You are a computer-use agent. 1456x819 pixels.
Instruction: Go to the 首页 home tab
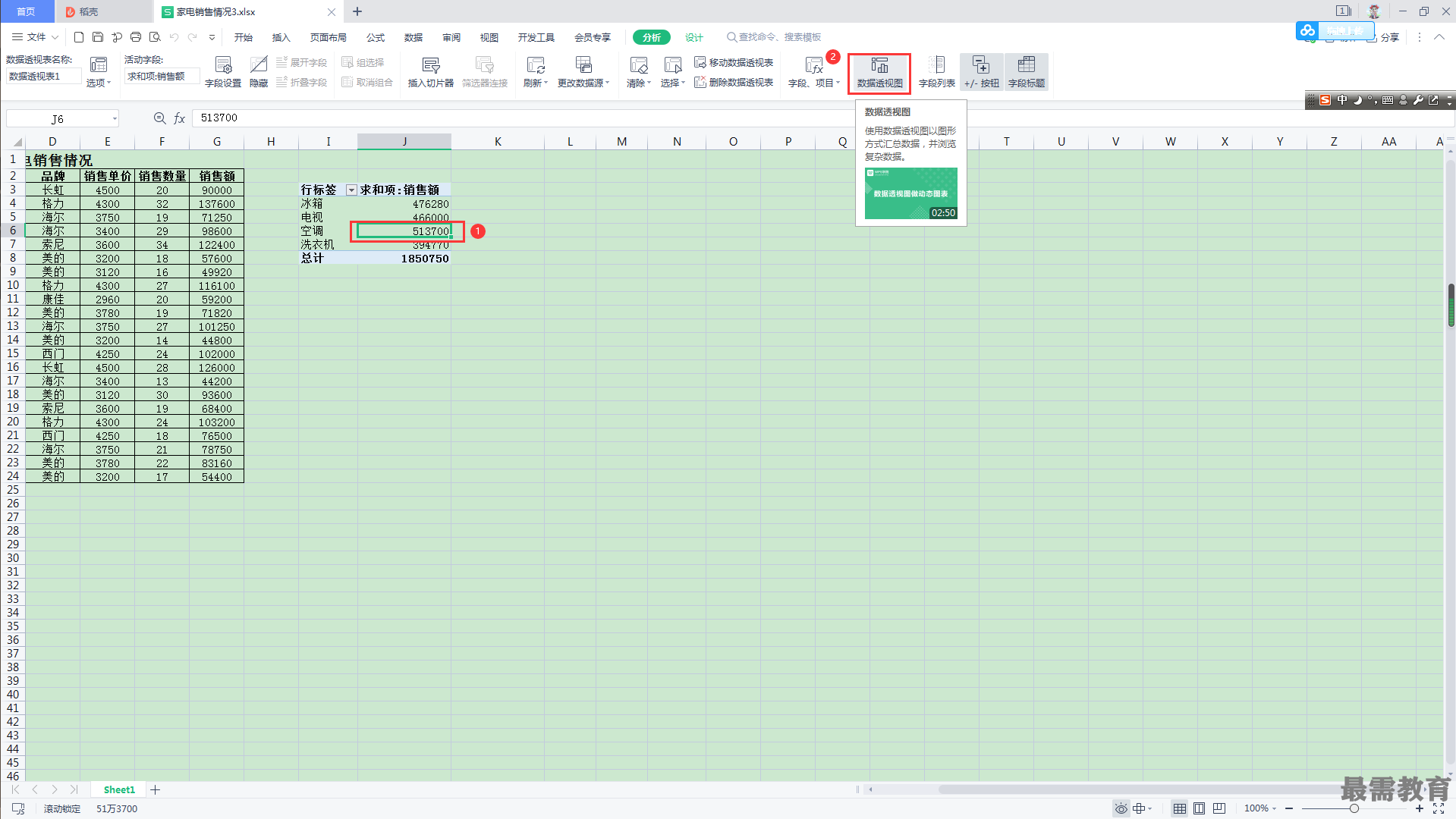click(27, 11)
